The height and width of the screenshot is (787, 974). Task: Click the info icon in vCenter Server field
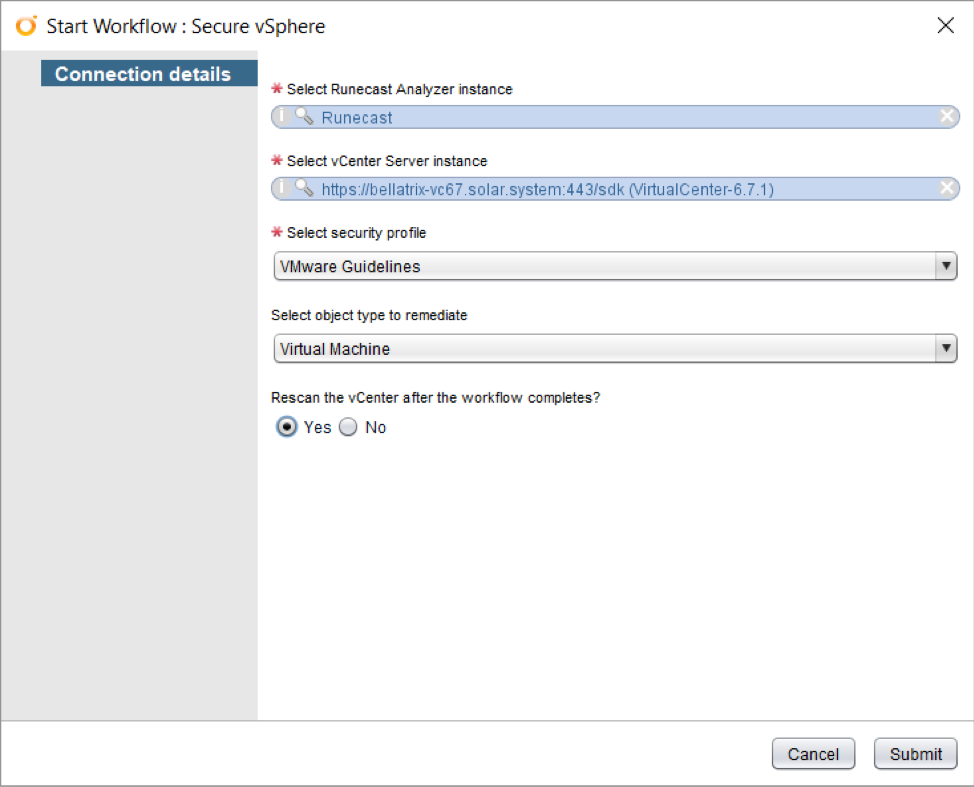click(x=282, y=188)
